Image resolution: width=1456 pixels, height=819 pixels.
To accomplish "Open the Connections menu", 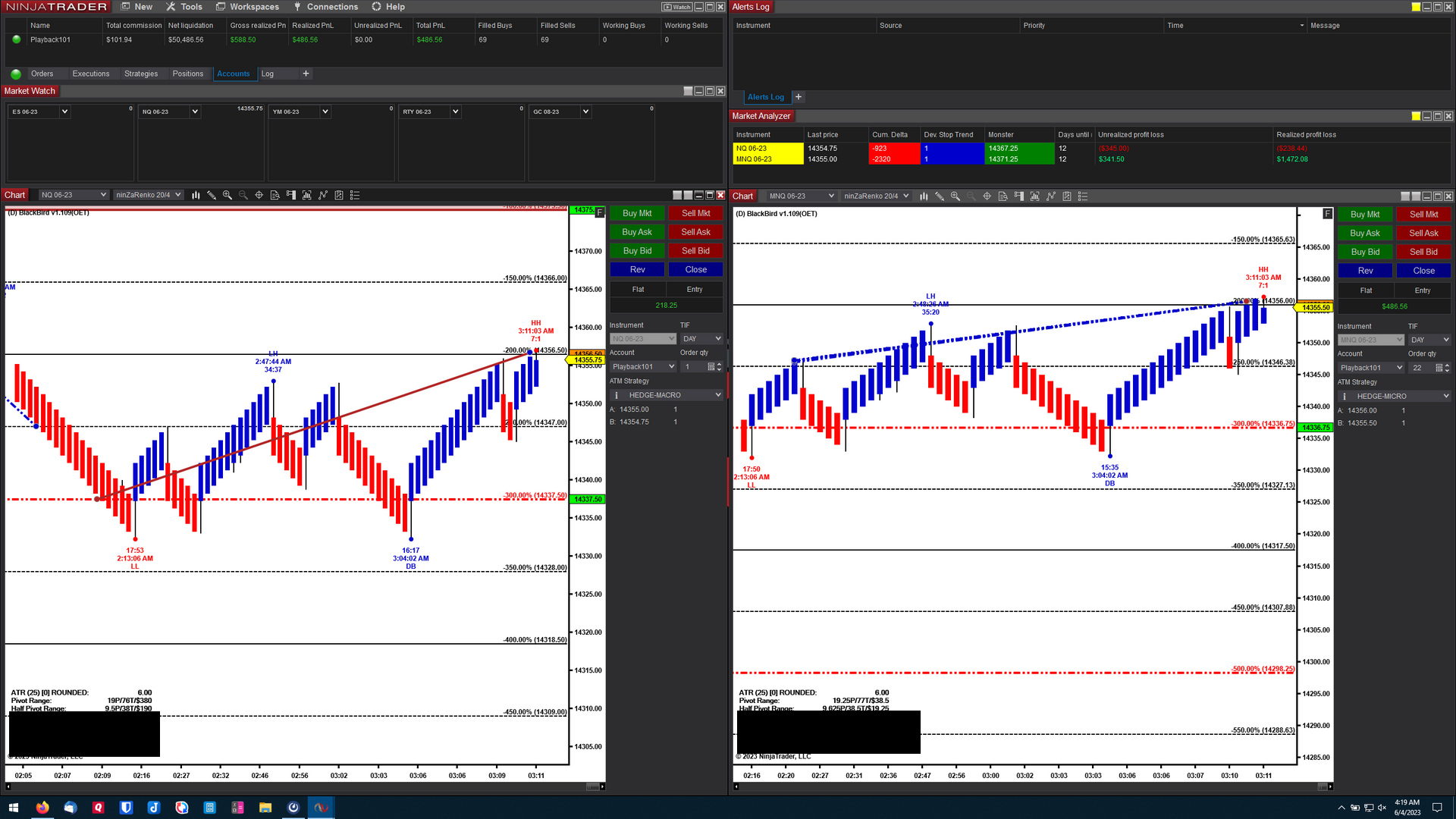I will (x=326, y=7).
